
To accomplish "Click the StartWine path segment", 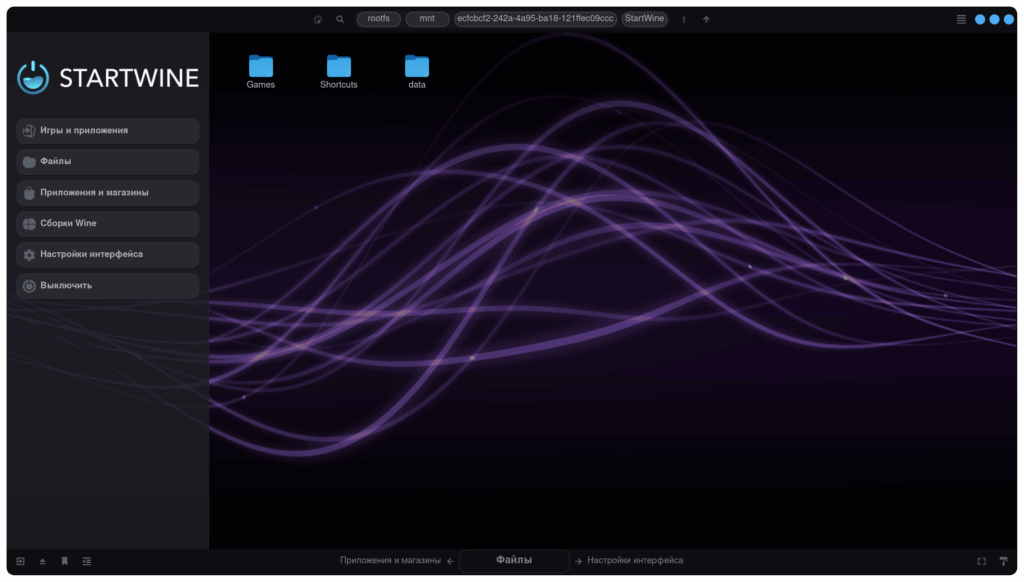I will (645, 19).
